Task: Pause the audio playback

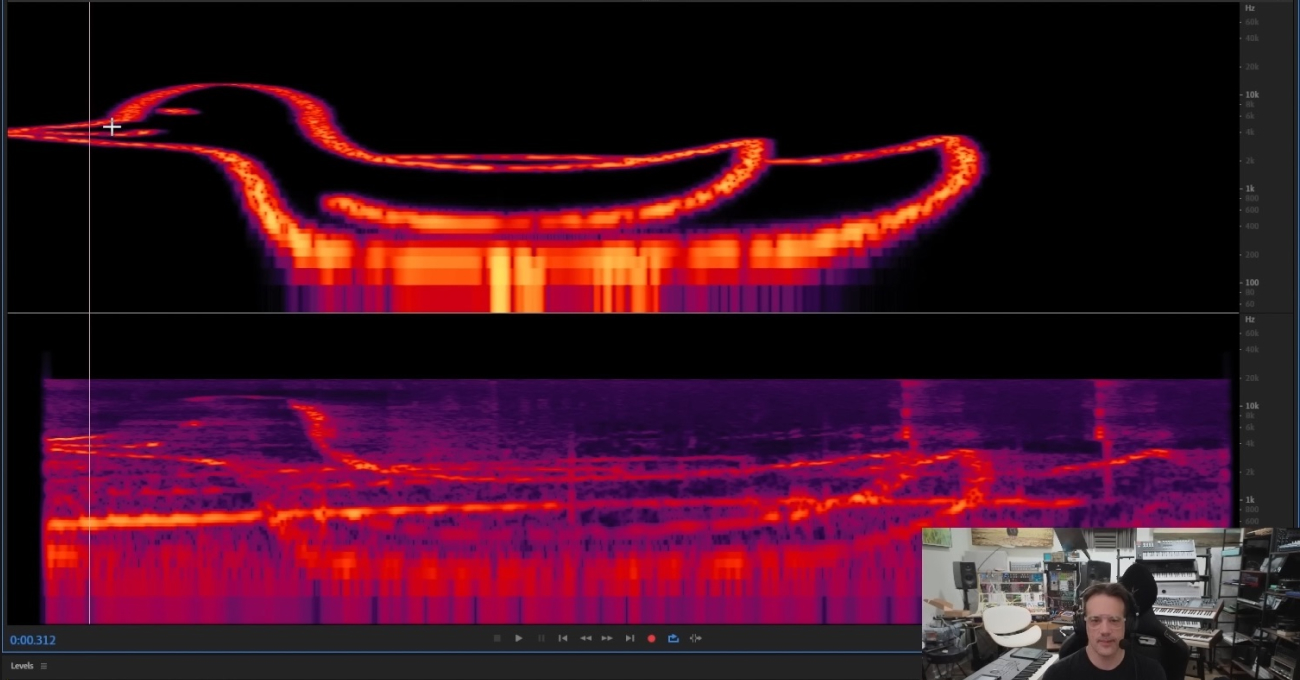Action: 540,637
